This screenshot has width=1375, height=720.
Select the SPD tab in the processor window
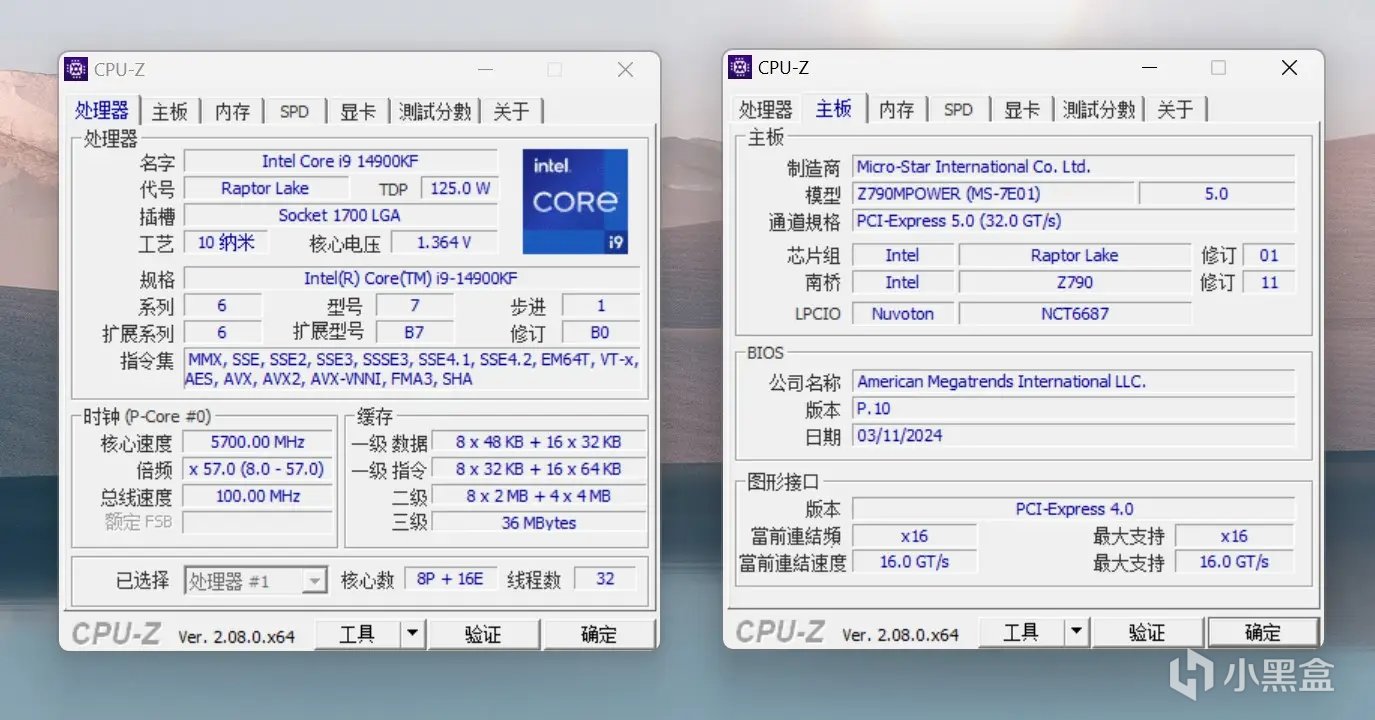point(294,111)
